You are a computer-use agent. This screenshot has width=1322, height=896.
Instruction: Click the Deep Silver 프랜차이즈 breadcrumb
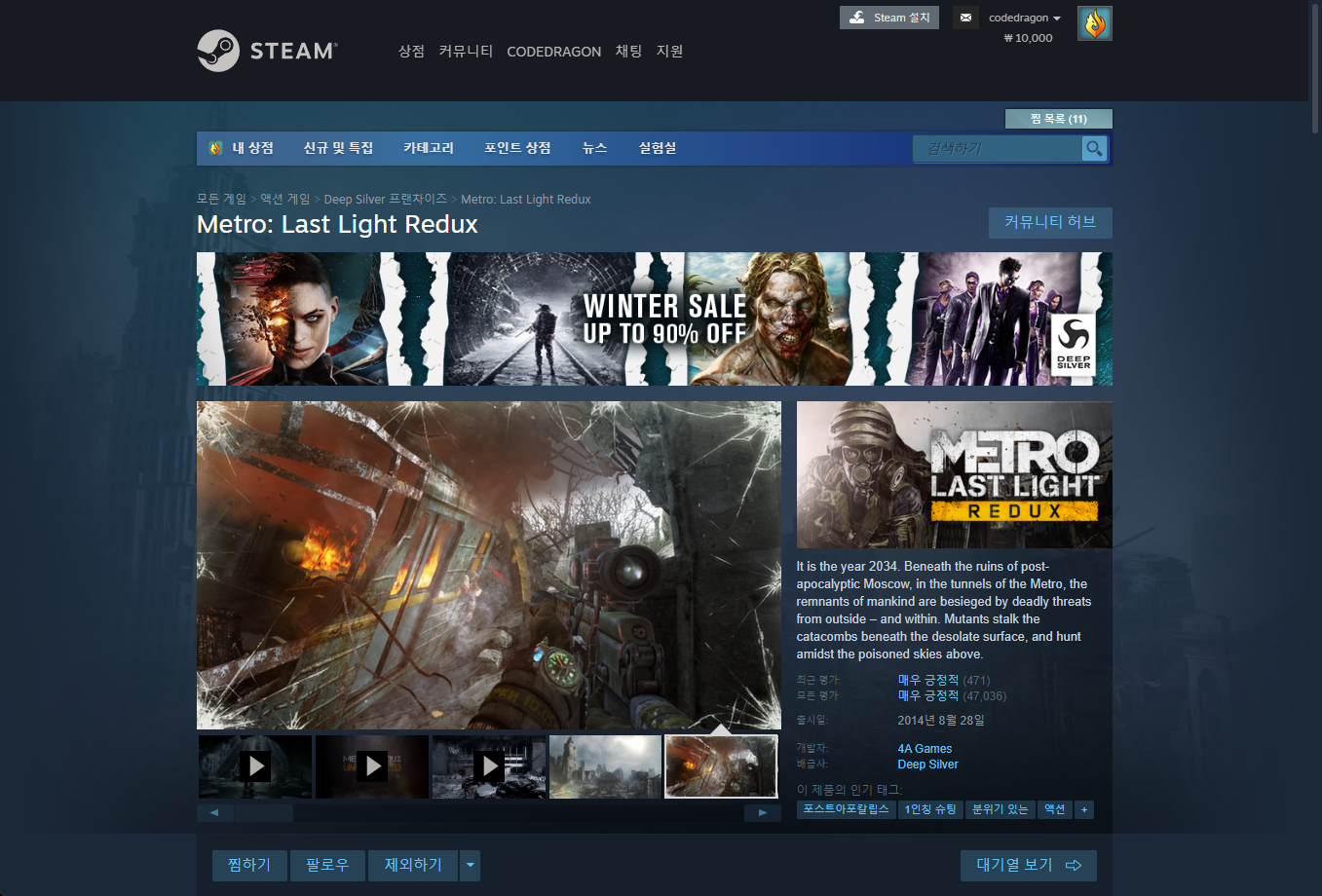(385, 199)
